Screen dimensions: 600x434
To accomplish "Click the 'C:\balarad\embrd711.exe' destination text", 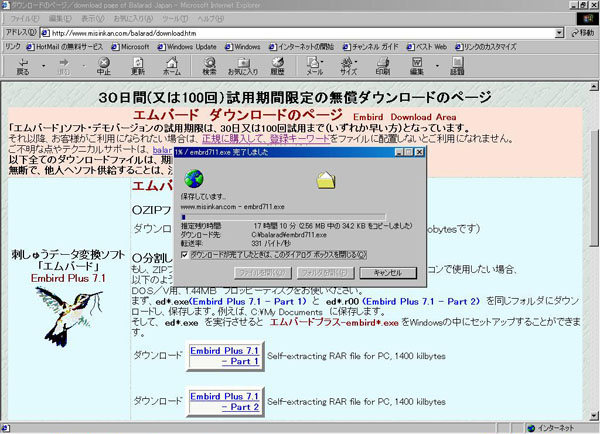I will [x=289, y=235].
